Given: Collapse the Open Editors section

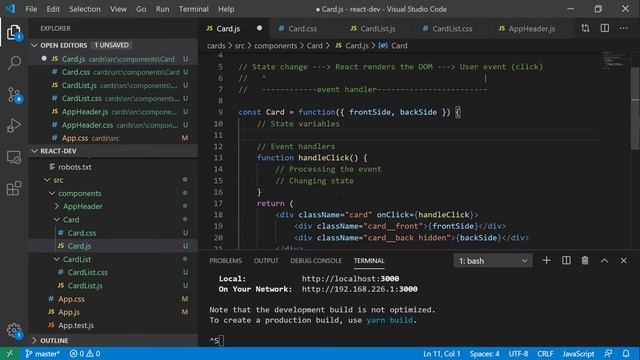Looking at the screenshot, I should point(34,45).
